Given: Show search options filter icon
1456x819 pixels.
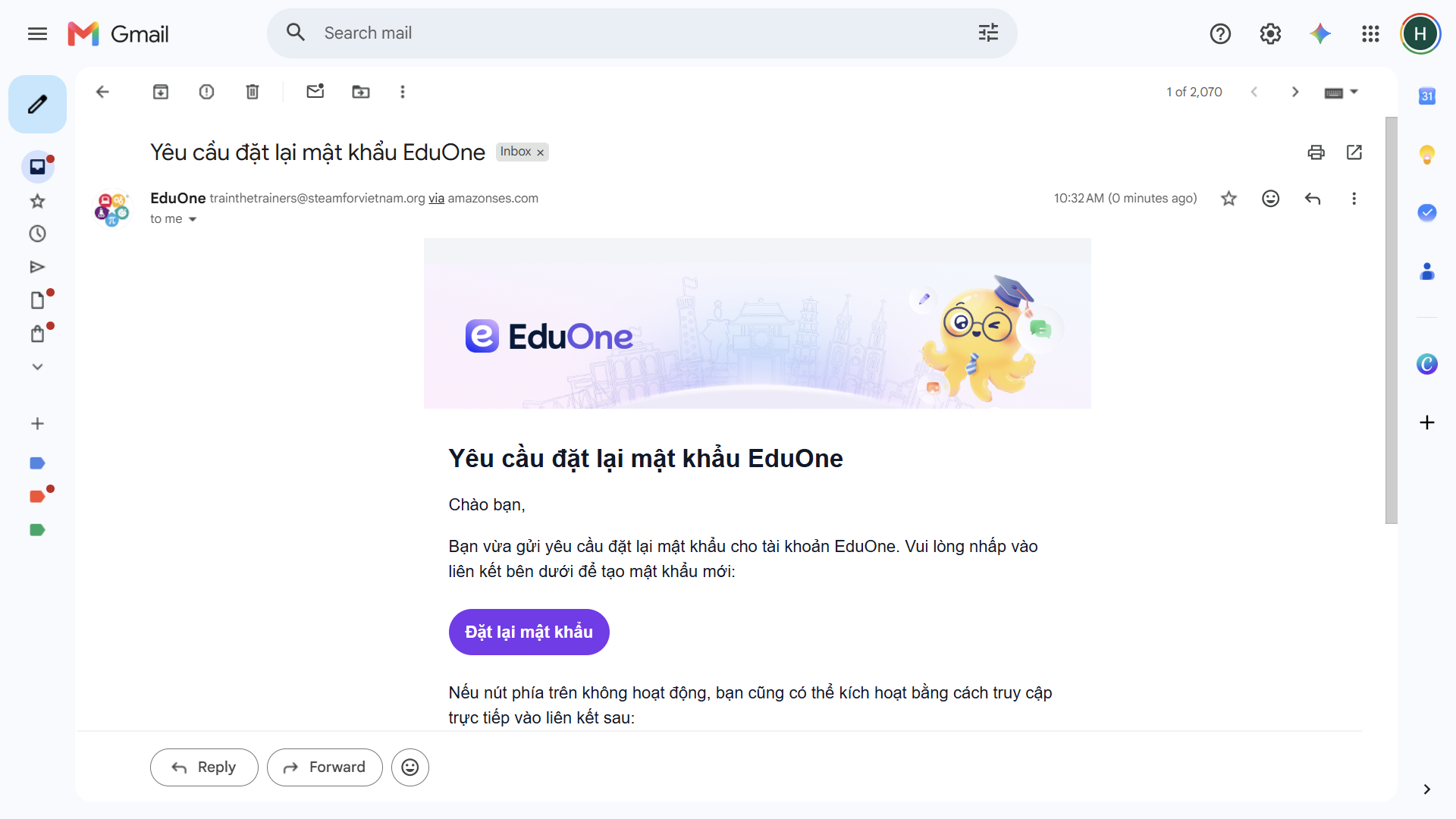Looking at the screenshot, I should click(x=988, y=33).
